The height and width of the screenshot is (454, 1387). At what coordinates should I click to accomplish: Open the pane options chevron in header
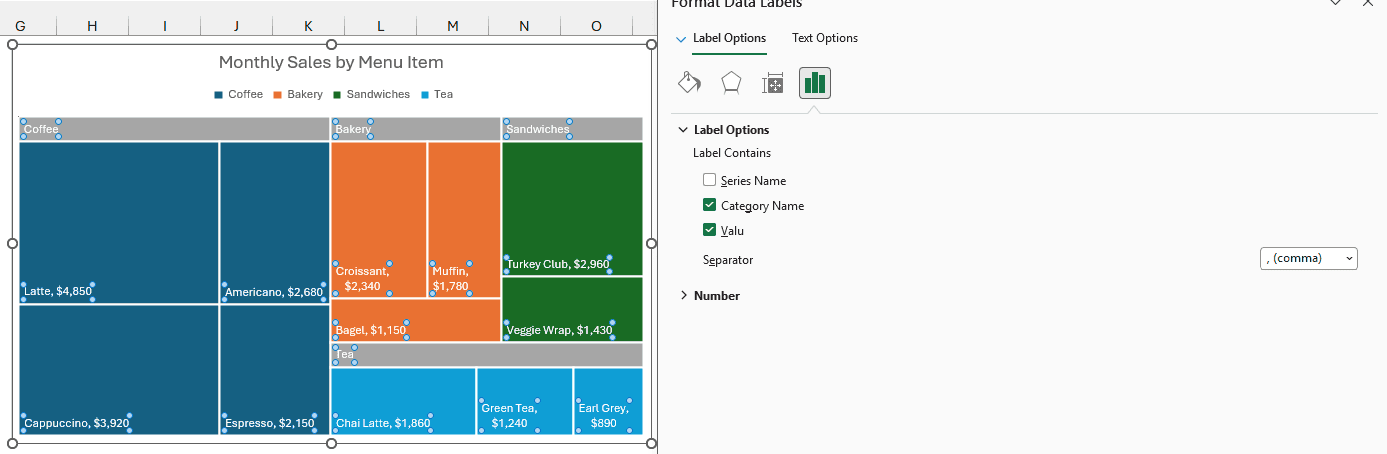click(1335, 4)
